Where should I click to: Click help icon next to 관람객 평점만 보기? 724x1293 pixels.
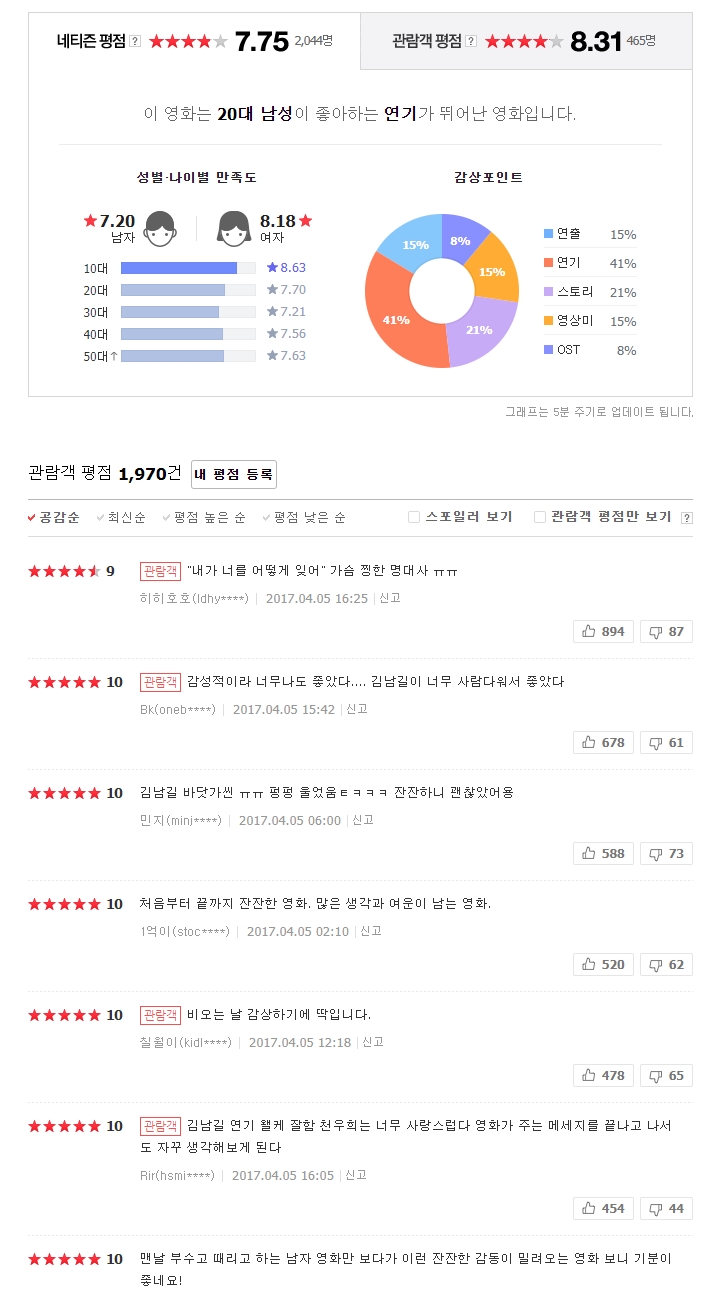click(x=686, y=518)
